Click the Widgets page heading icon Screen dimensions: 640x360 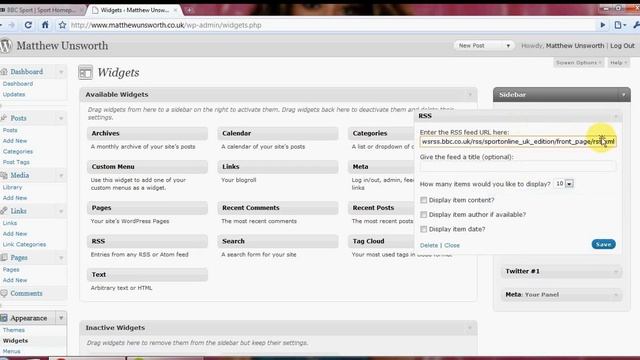click(85, 73)
